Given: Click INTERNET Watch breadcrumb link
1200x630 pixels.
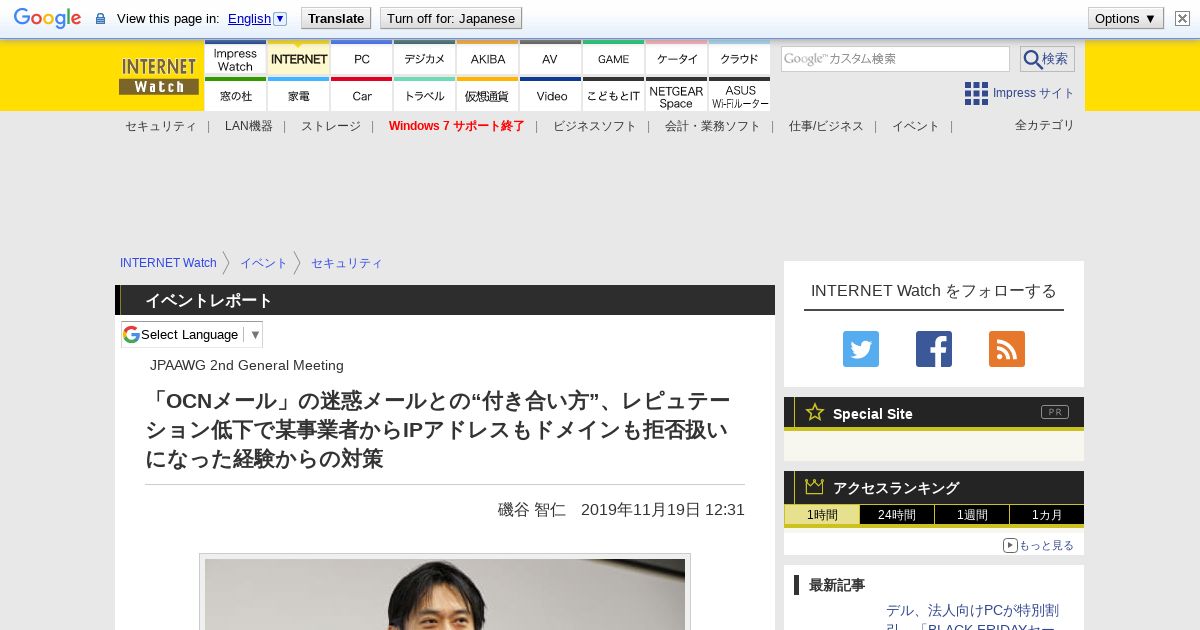Looking at the screenshot, I should click(168, 263).
